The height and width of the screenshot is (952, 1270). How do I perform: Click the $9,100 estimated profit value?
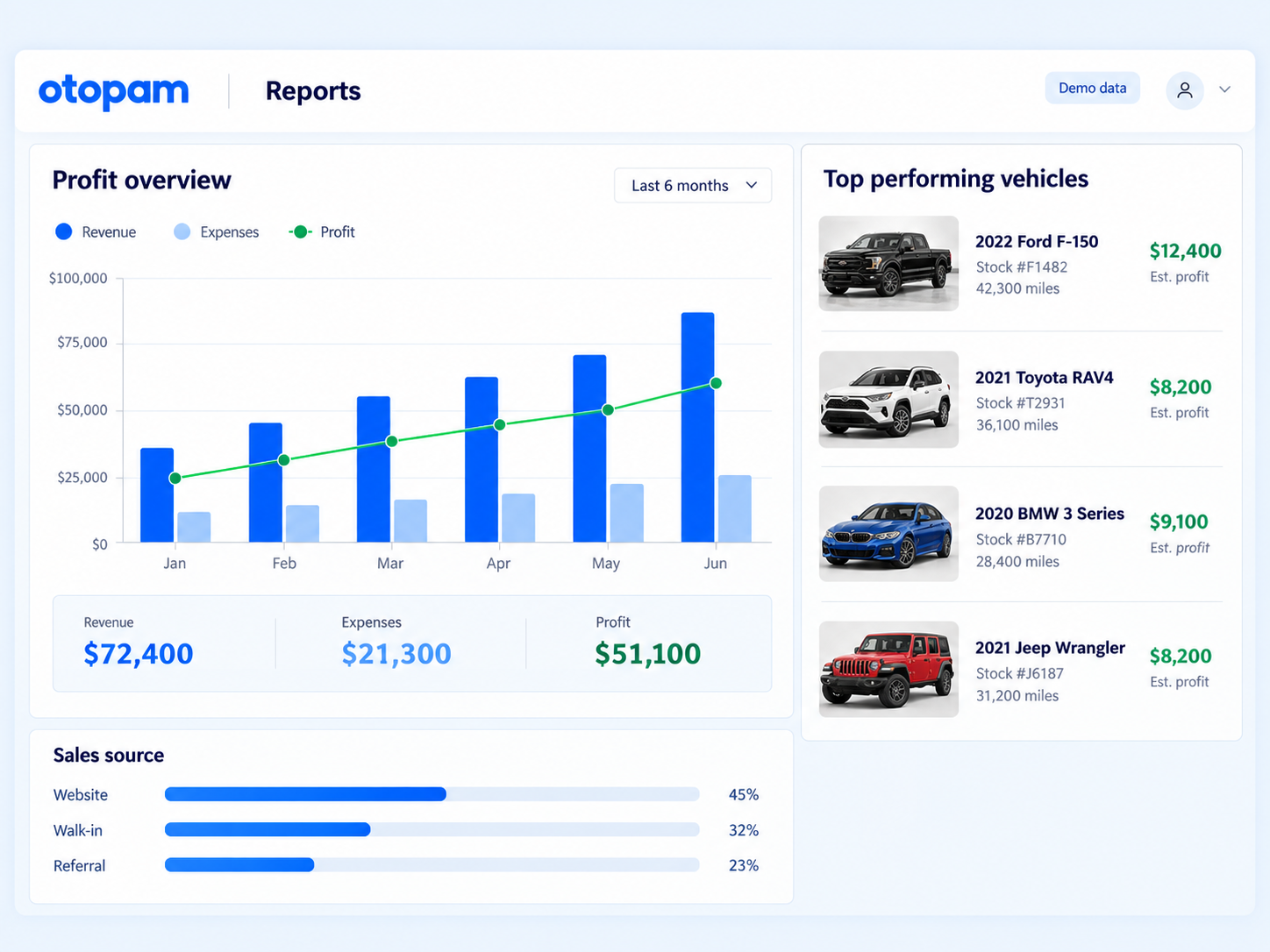point(1179,522)
